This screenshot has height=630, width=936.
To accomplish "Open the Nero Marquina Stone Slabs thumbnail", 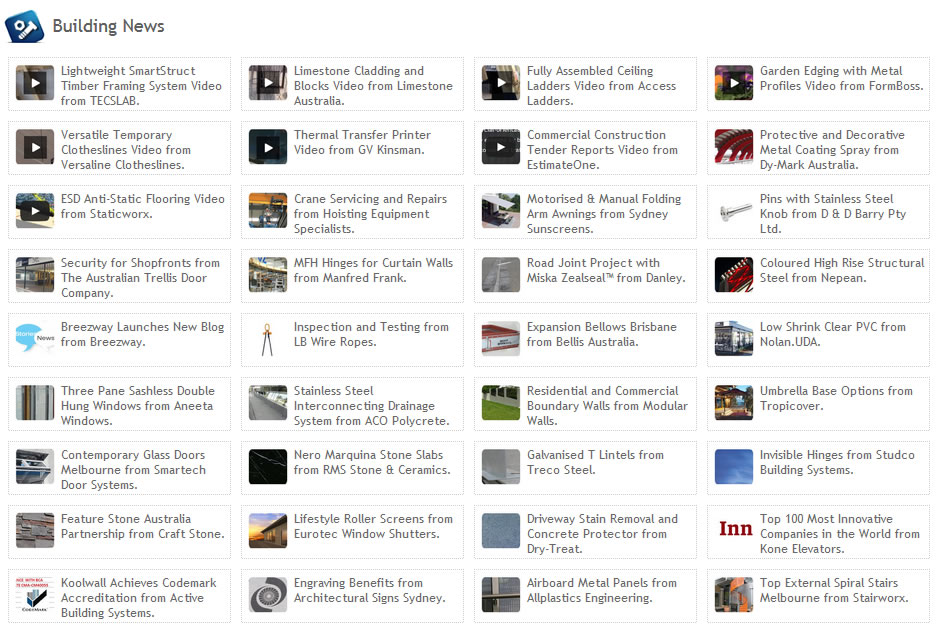I will 268,466.
